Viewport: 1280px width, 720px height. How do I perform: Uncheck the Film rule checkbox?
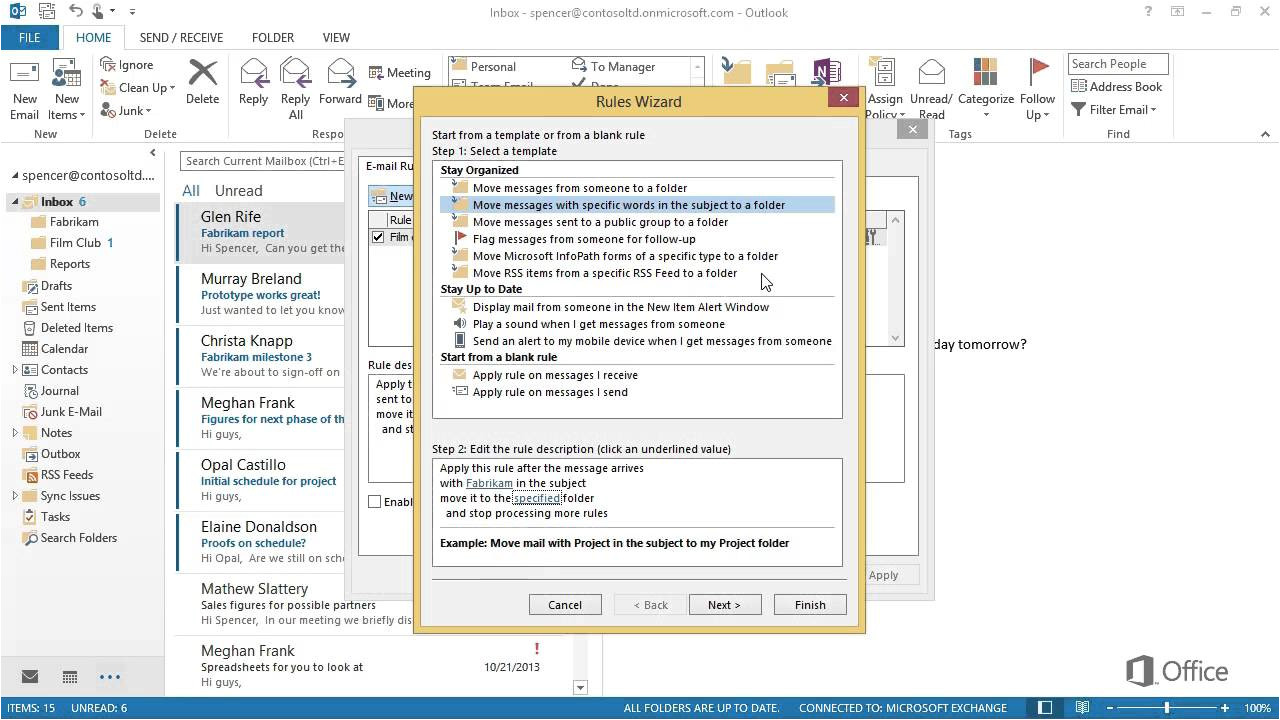[x=377, y=237]
